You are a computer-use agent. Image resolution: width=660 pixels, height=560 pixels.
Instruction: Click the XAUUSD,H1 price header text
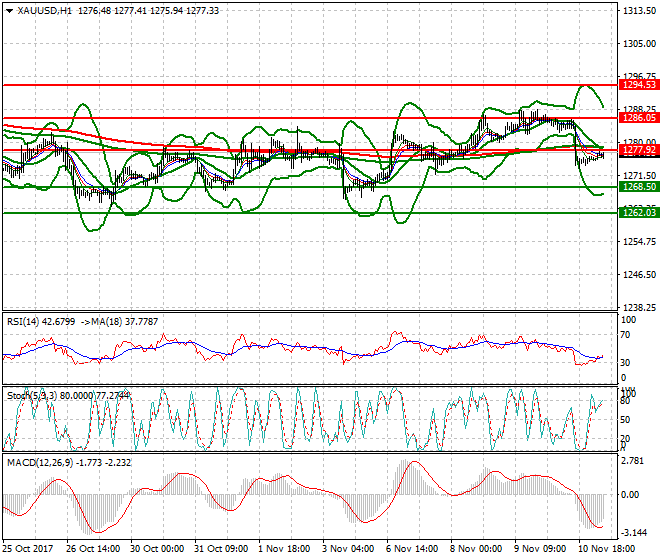(118, 11)
